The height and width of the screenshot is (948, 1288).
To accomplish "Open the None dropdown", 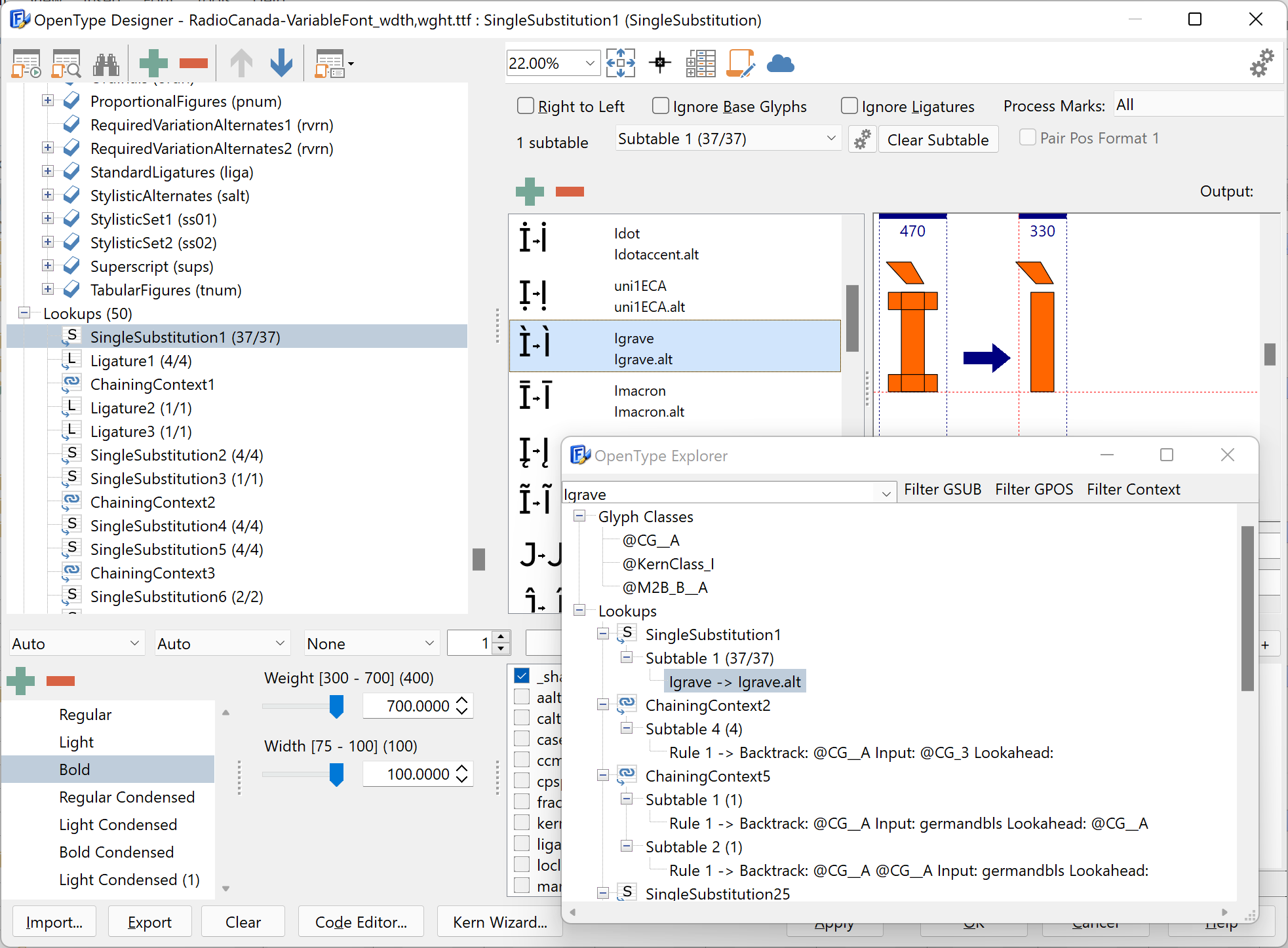I will [371, 644].
